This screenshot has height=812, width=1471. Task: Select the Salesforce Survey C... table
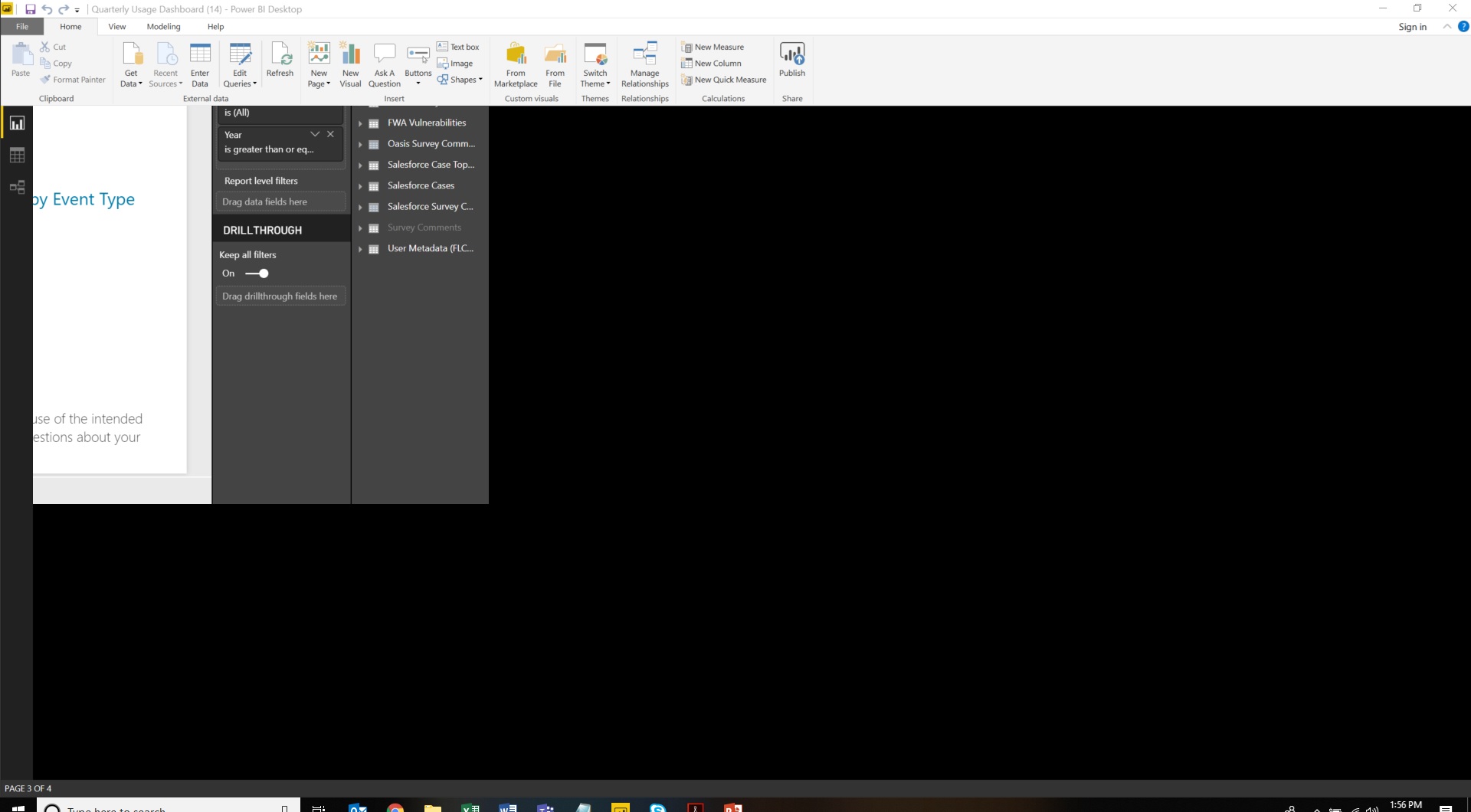430,207
